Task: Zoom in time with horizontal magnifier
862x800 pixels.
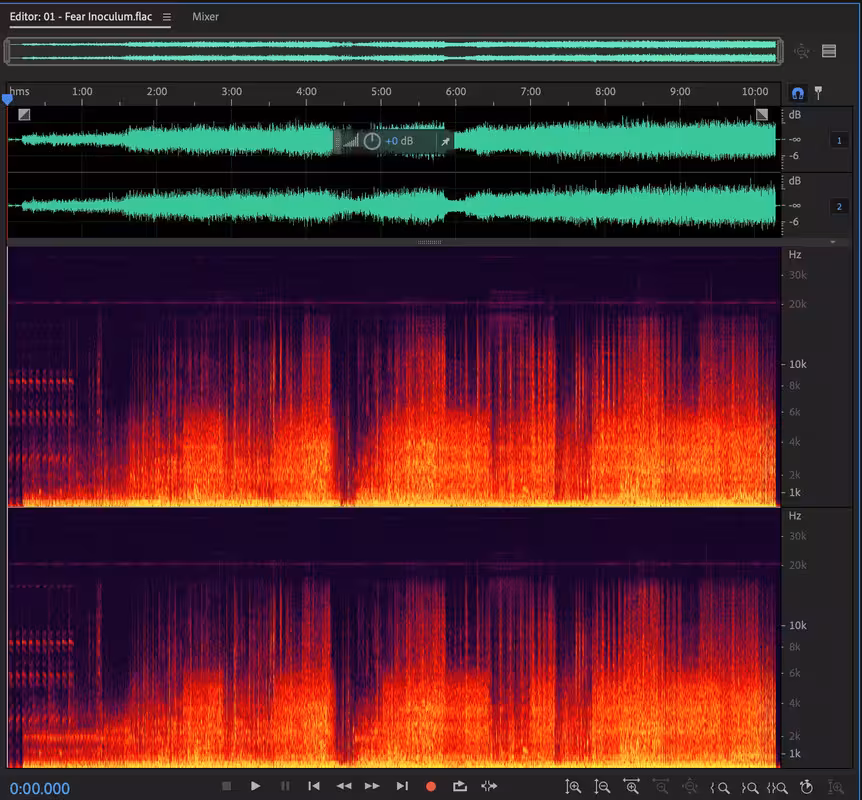Action: click(x=631, y=787)
